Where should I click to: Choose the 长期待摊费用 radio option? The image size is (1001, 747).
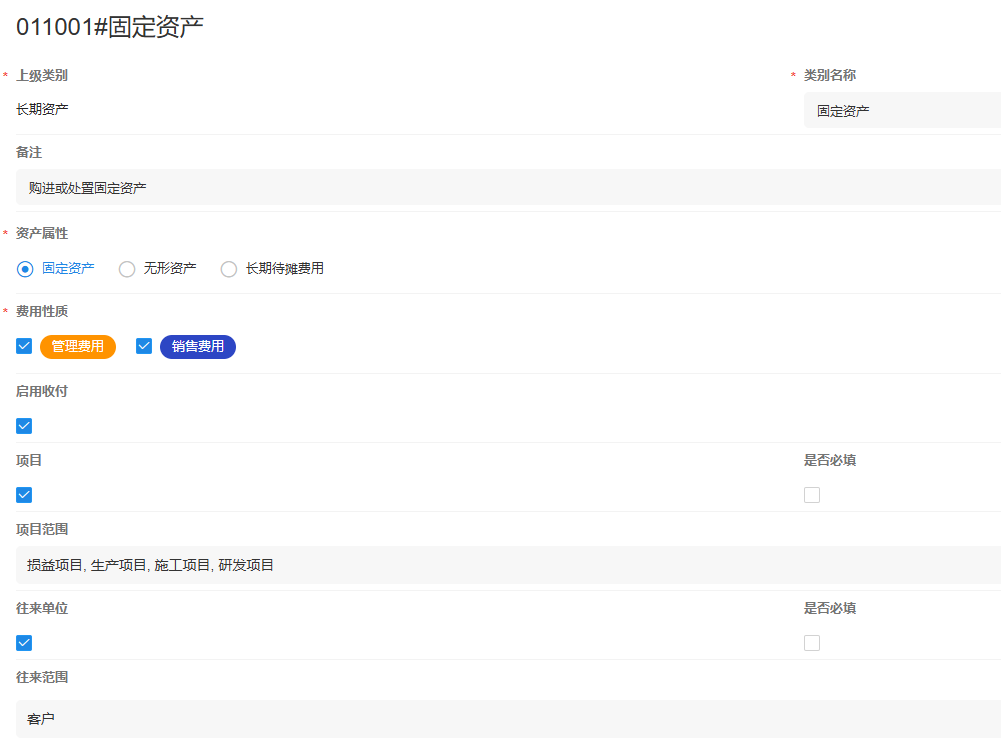229,269
